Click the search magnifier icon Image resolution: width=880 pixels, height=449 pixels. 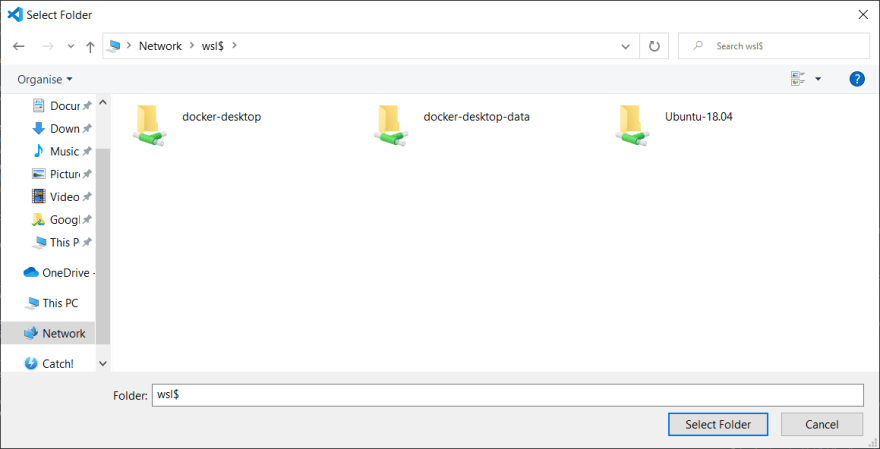click(698, 46)
